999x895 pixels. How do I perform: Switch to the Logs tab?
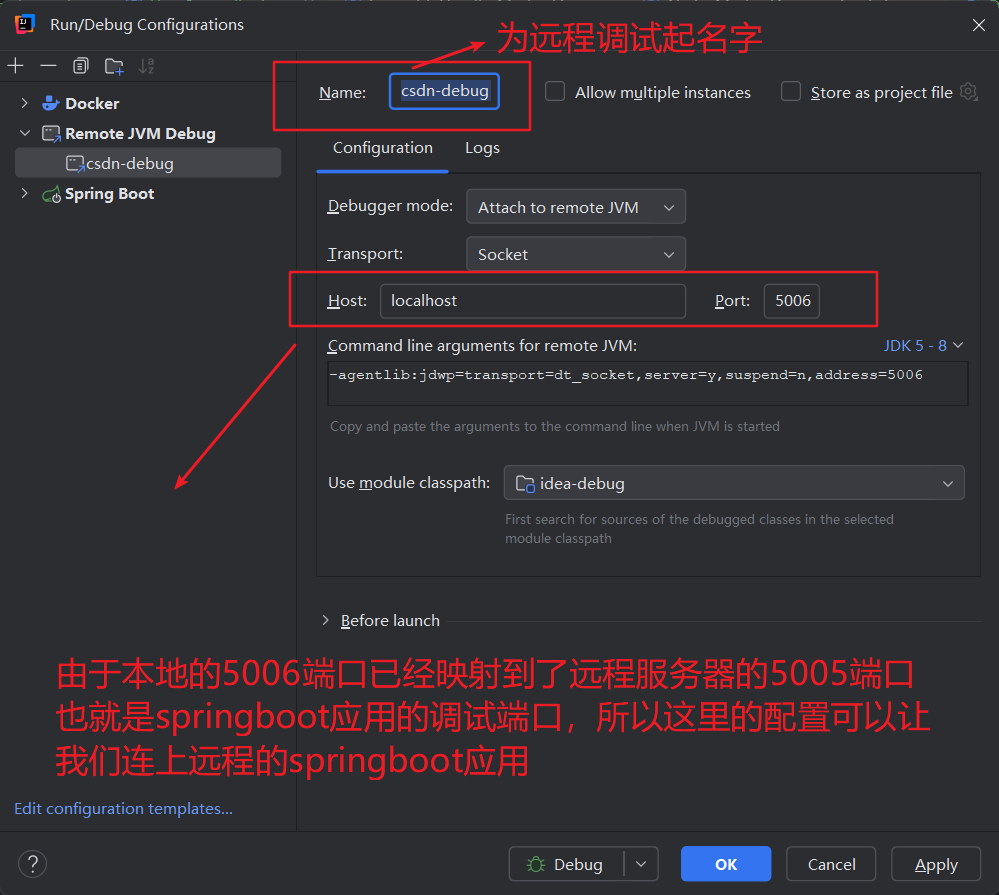(x=482, y=148)
